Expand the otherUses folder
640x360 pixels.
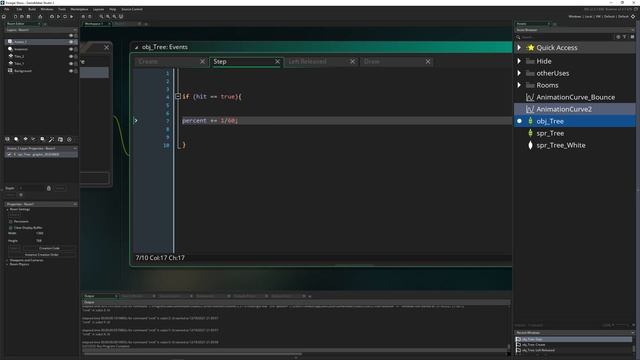519,73
